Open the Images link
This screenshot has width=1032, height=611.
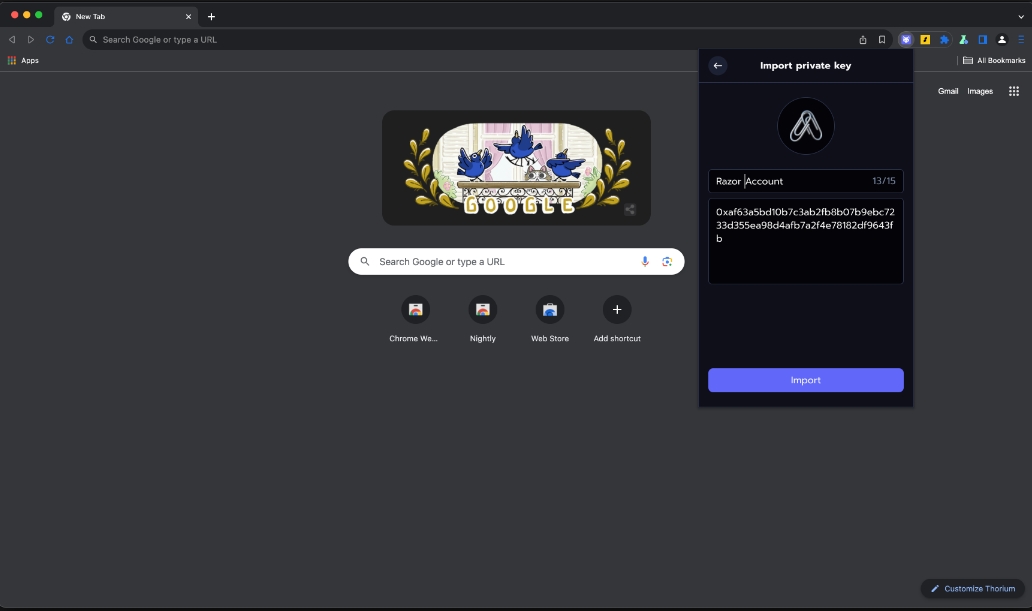(x=980, y=92)
